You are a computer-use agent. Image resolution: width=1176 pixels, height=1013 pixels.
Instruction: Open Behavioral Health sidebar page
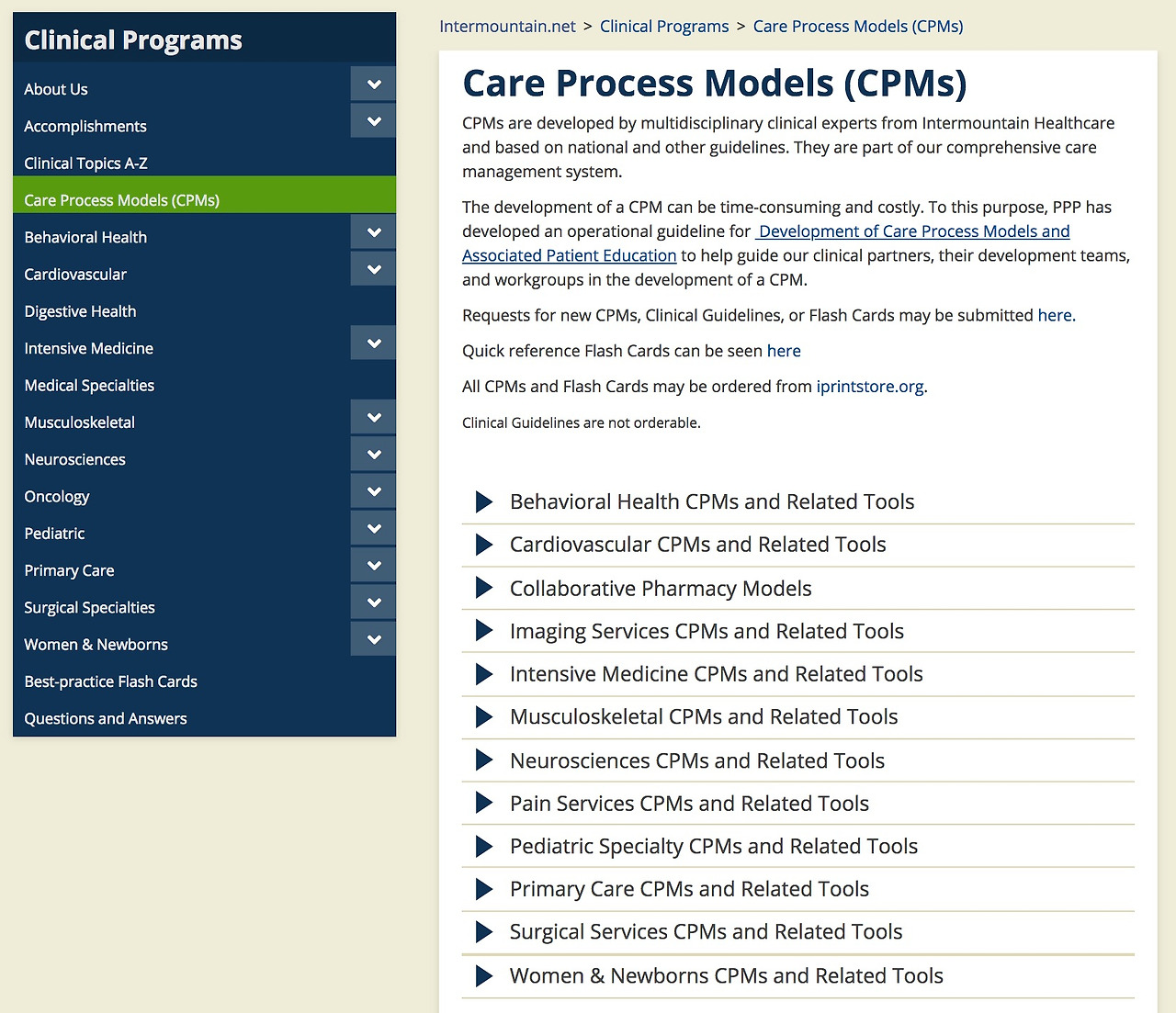pos(85,237)
